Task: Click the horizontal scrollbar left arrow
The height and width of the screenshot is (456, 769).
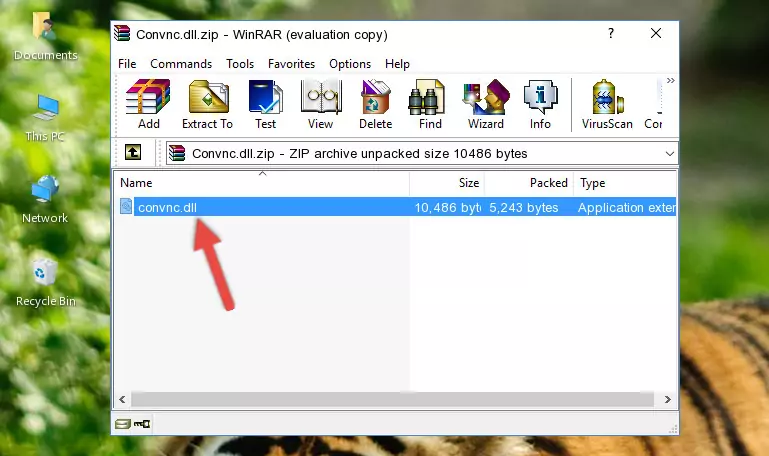Action: pyautogui.click(x=122, y=399)
